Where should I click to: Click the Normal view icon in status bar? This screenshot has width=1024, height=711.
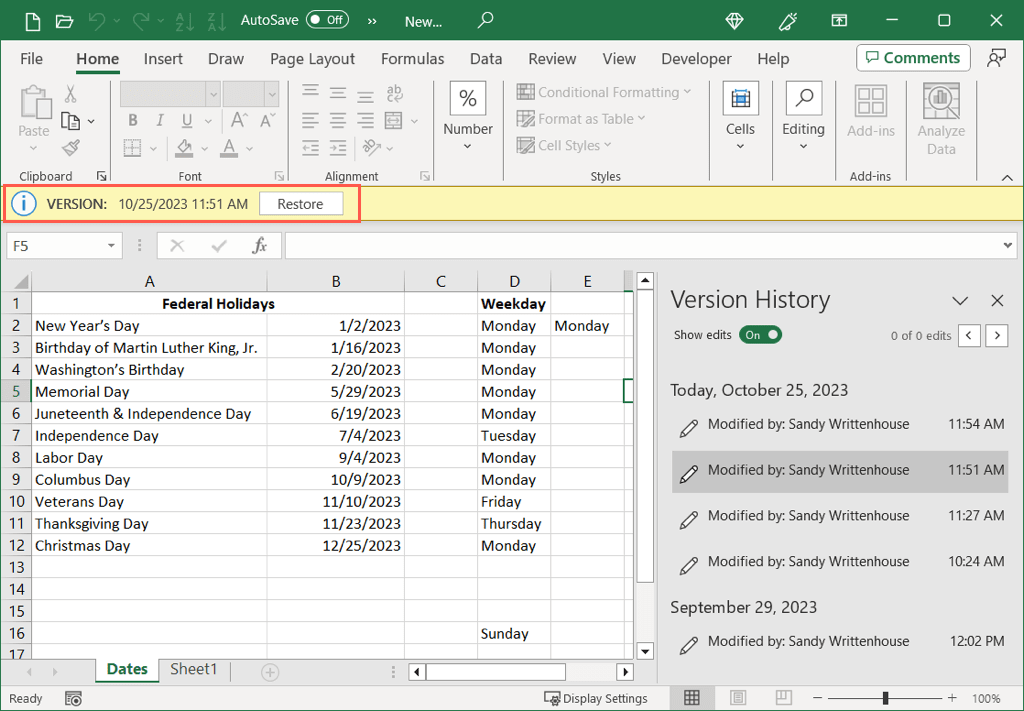[x=691, y=698]
